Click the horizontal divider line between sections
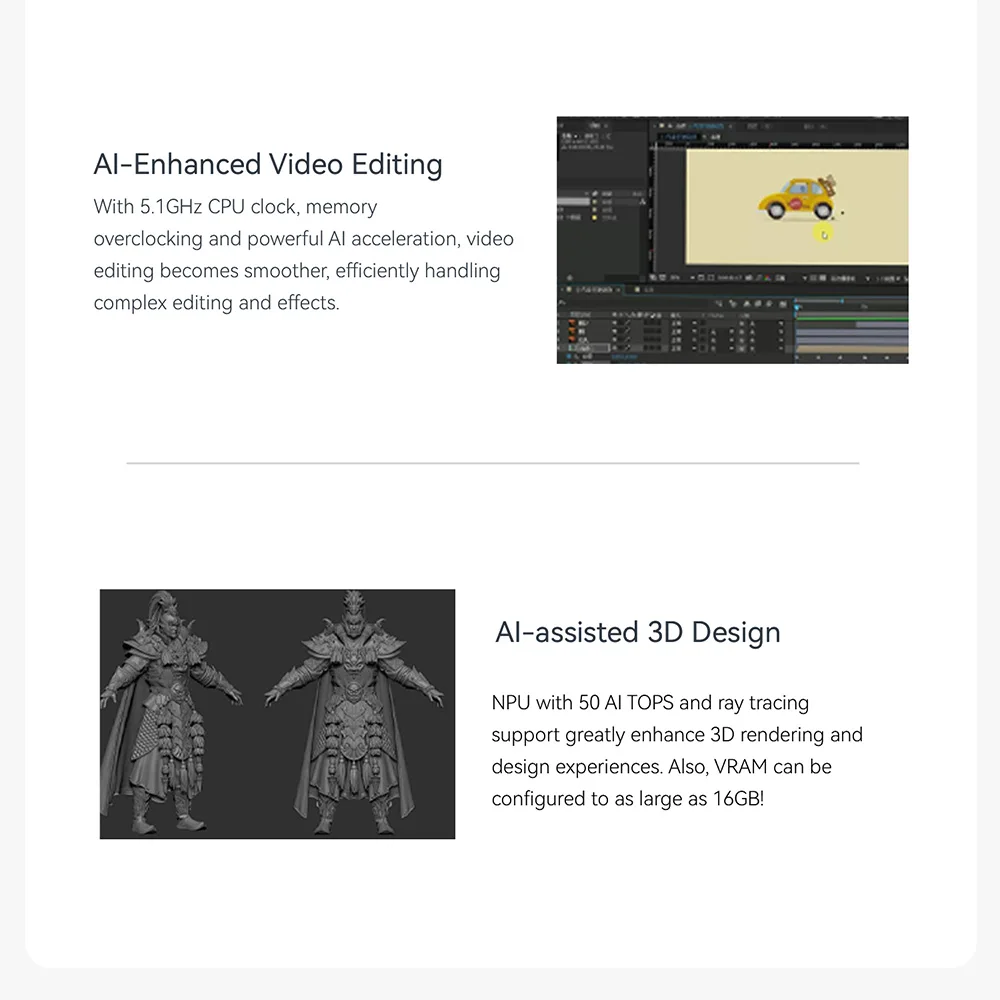1000x1000 pixels. pyautogui.click(x=492, y=463)
